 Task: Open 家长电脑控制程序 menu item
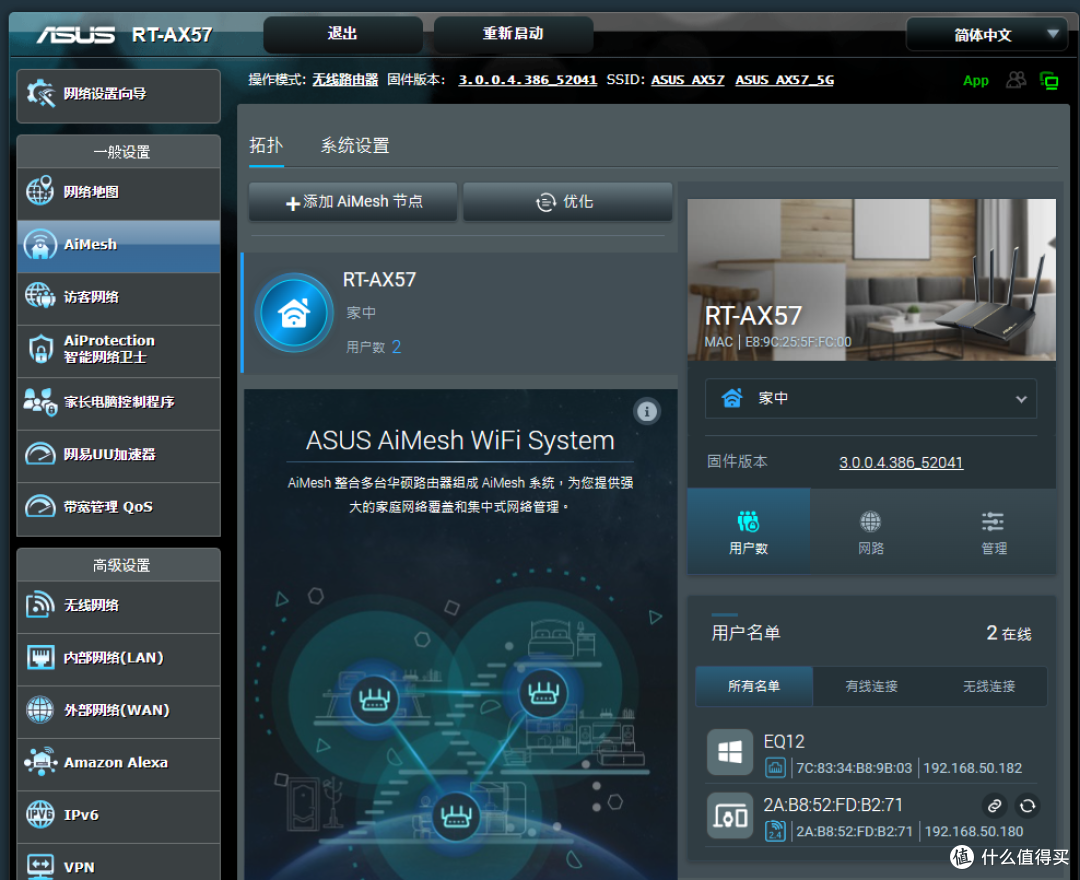(118, 402)
